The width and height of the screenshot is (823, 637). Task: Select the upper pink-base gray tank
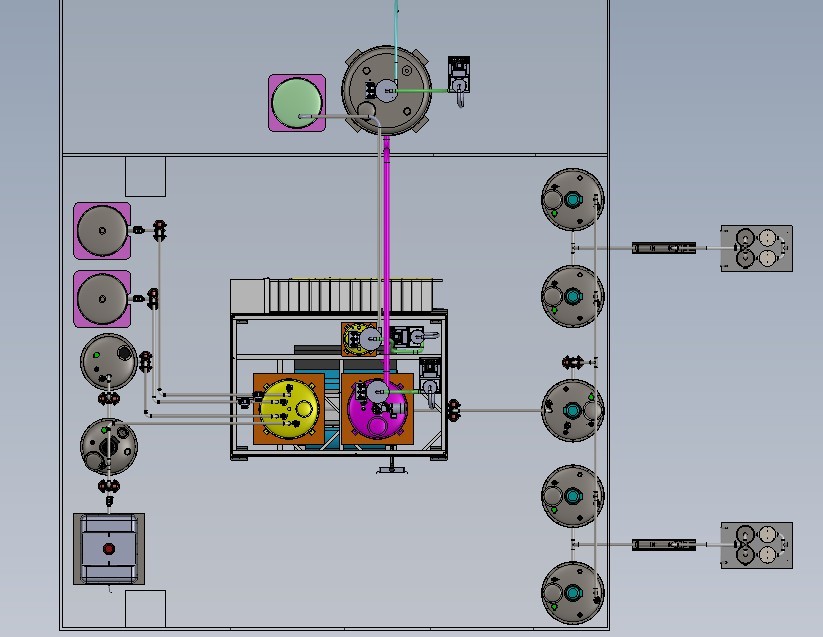[102, 231]
